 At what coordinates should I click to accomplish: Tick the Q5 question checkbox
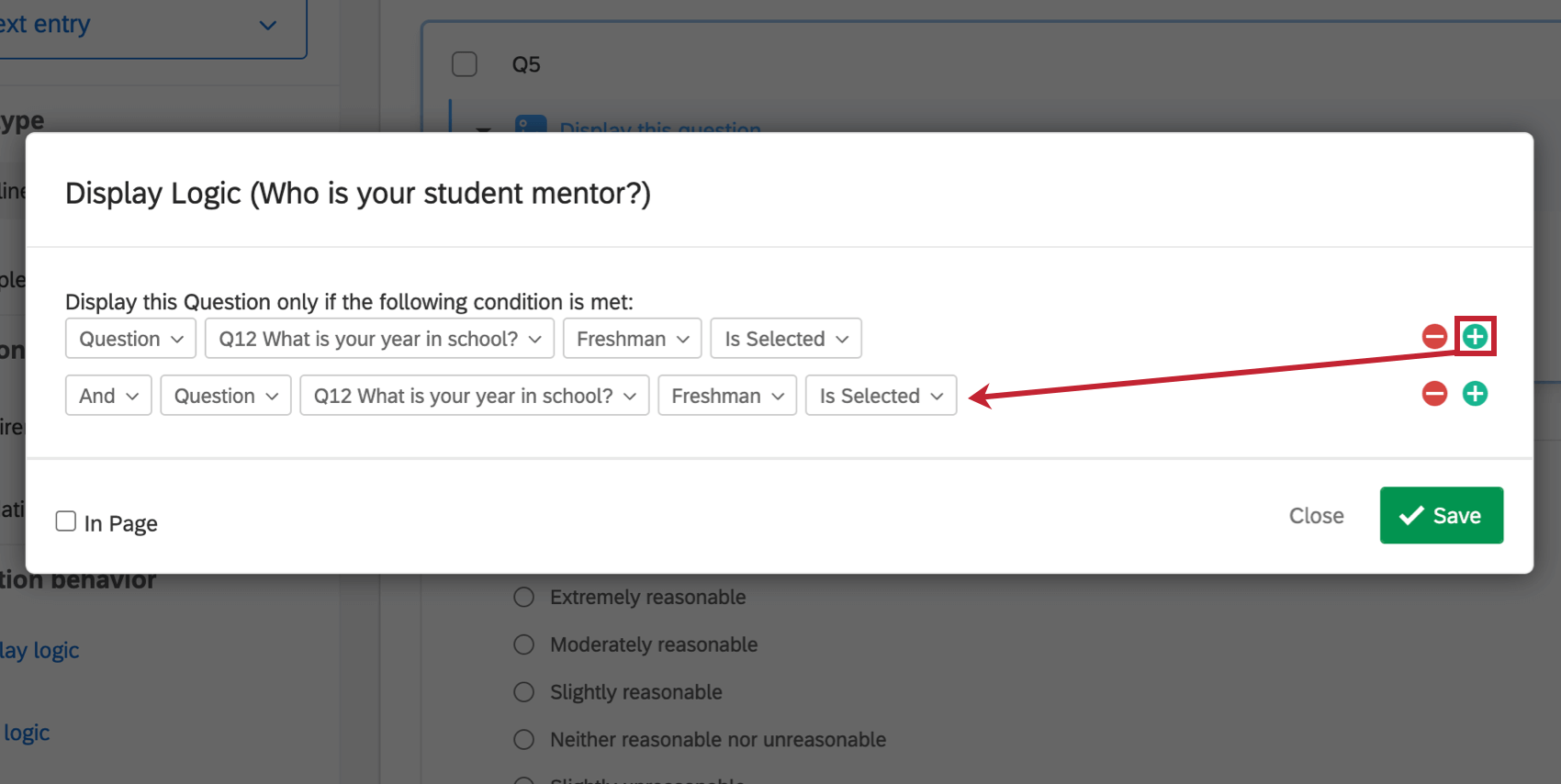(x=465, y=64)
